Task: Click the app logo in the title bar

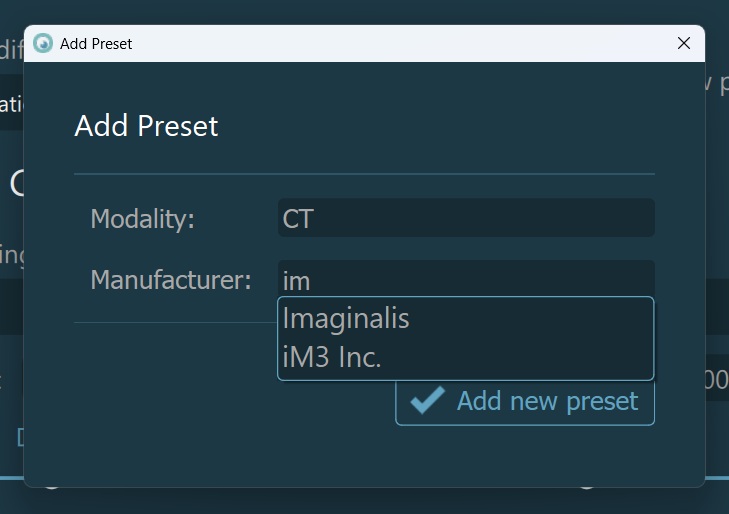Action: (43, 43)
